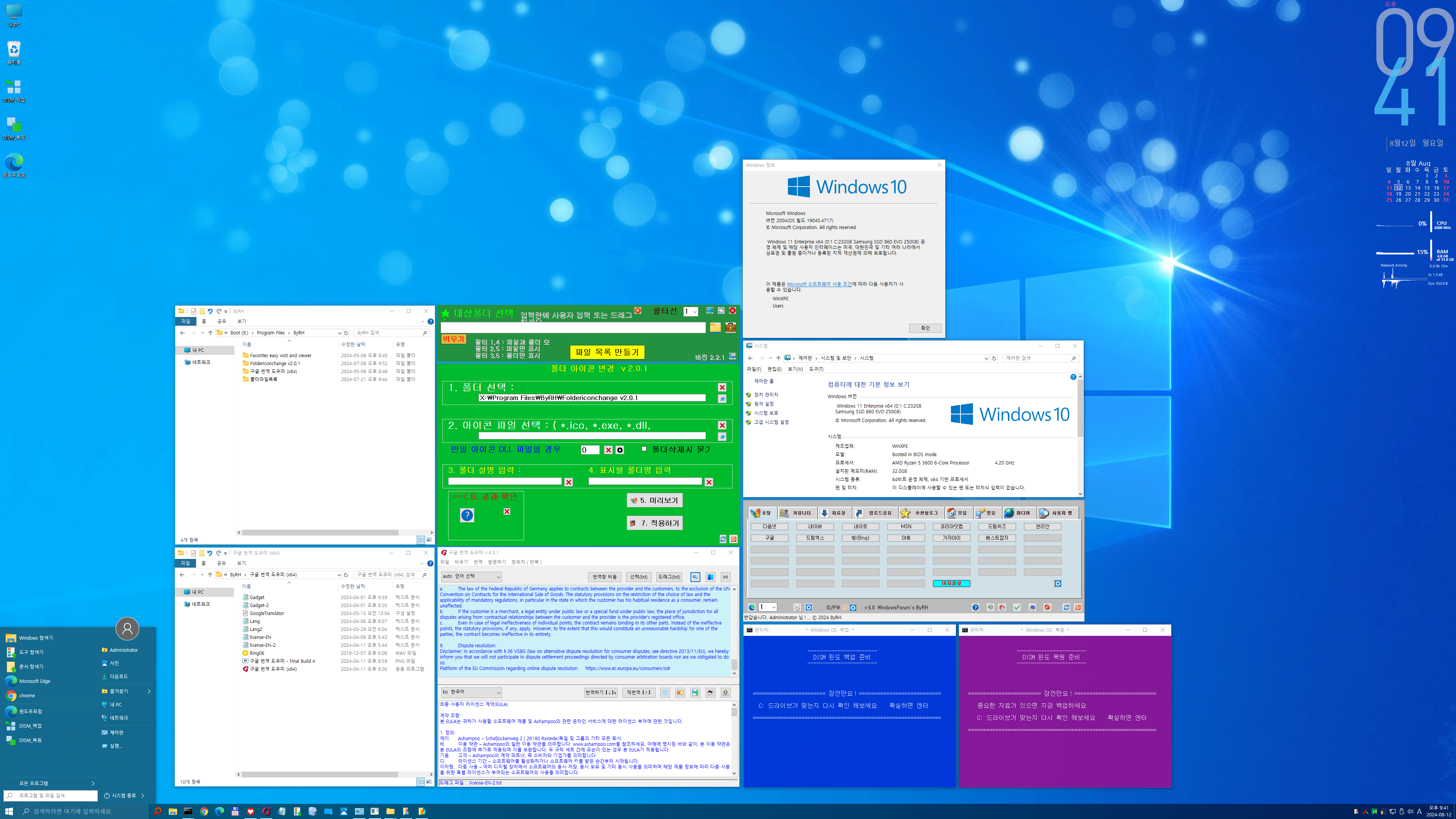Viewport: 1456px width, 819px height.
Task: Open DISM_백업 desktop icon
Action: click(x=14, y=91)
